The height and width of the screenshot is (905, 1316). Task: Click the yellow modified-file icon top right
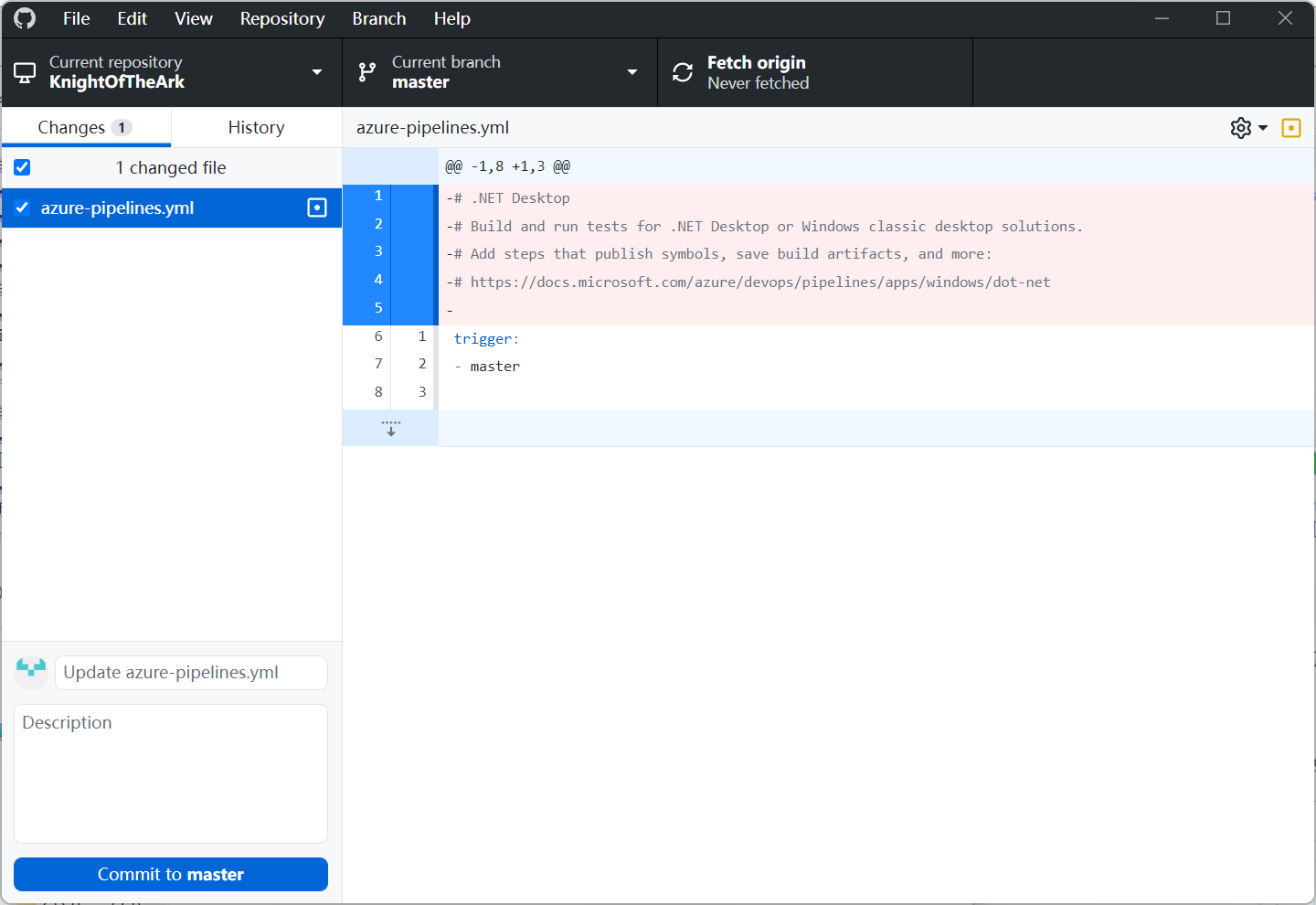[x=1291, y=128]
